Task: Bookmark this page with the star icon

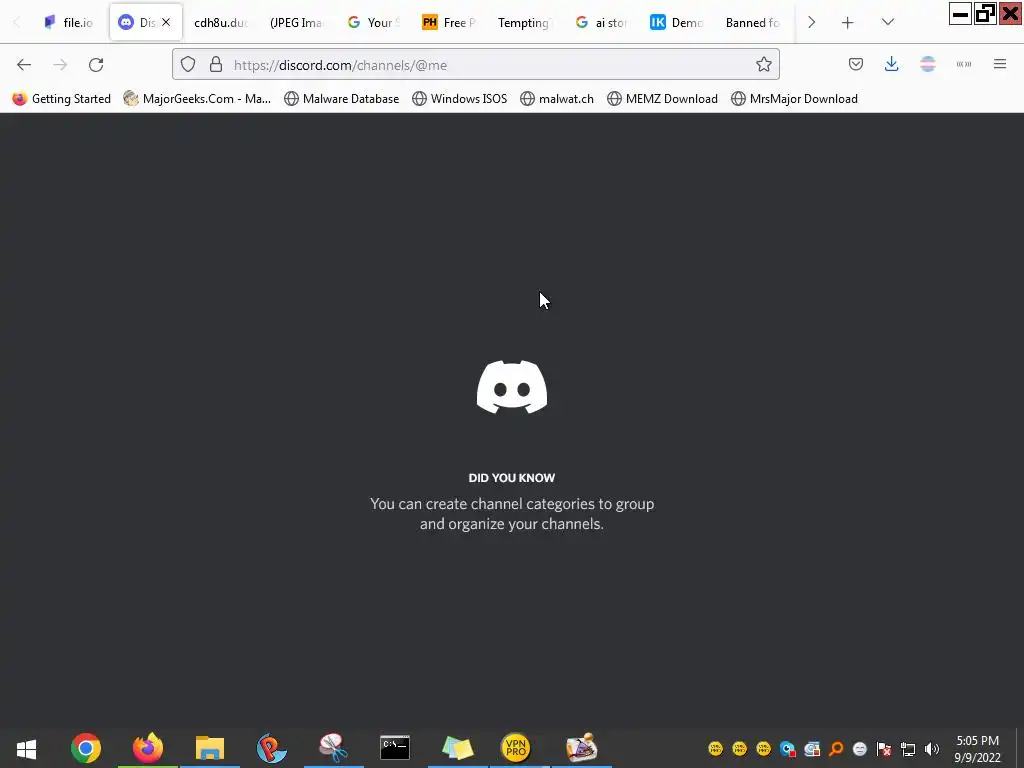Action: [x=763, y=64]
